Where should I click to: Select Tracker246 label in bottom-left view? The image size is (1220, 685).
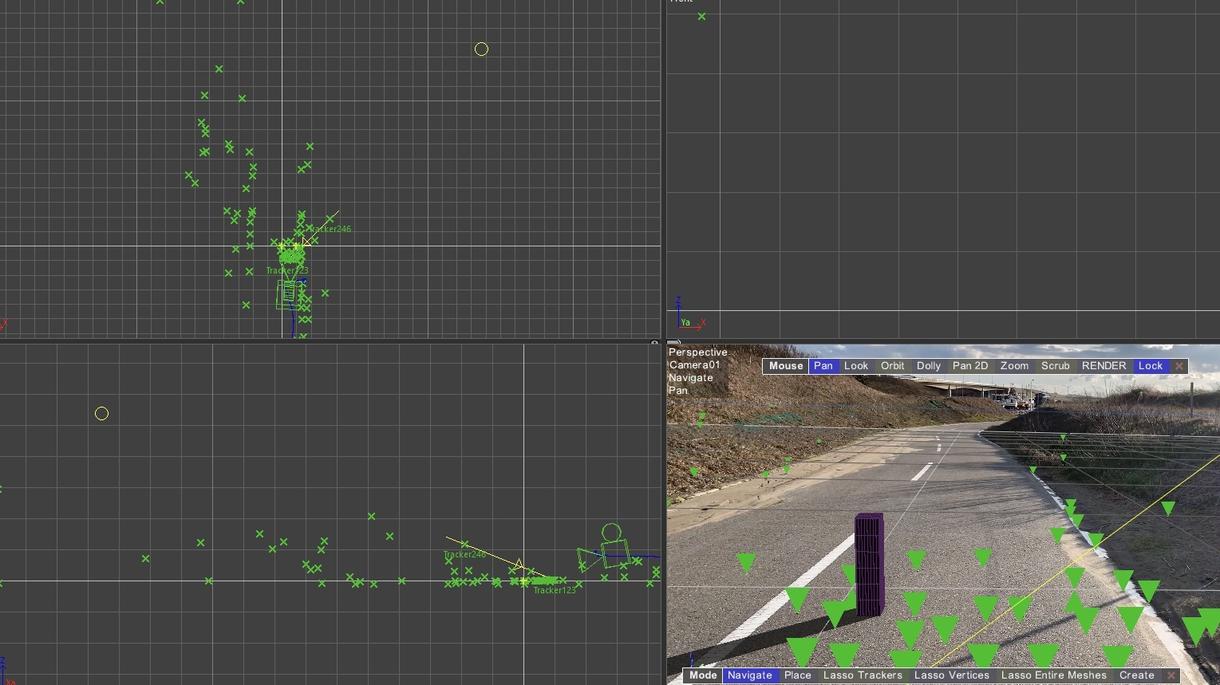(464, 554)
